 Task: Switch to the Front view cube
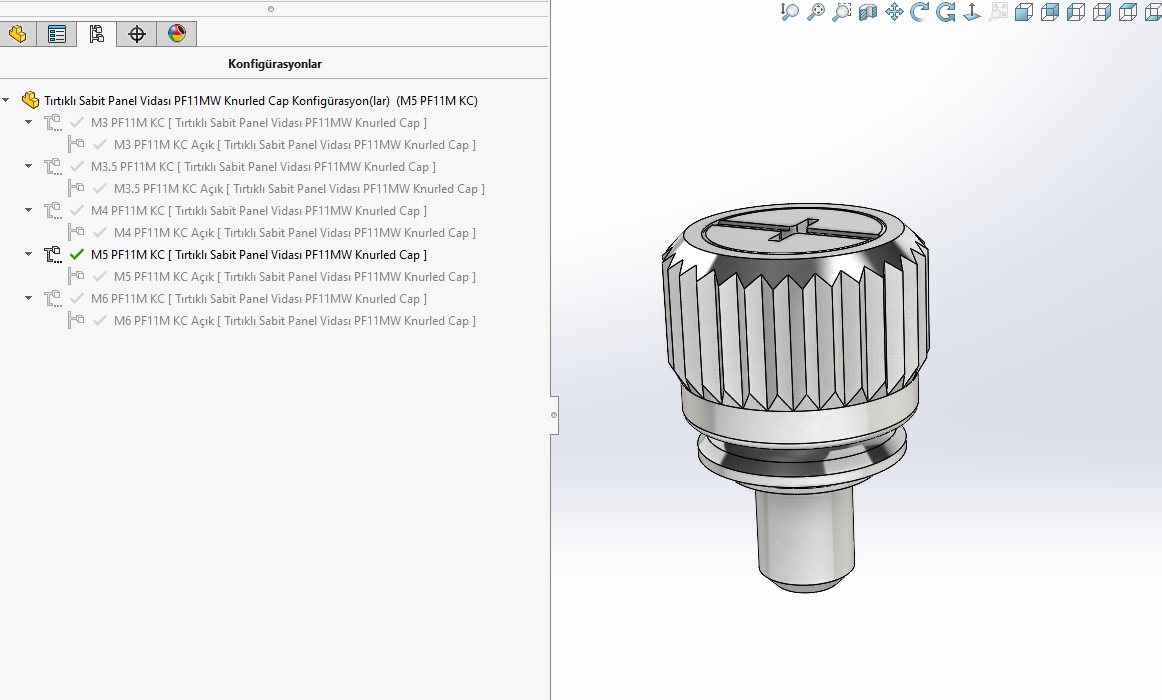(x=1024, y=12)
